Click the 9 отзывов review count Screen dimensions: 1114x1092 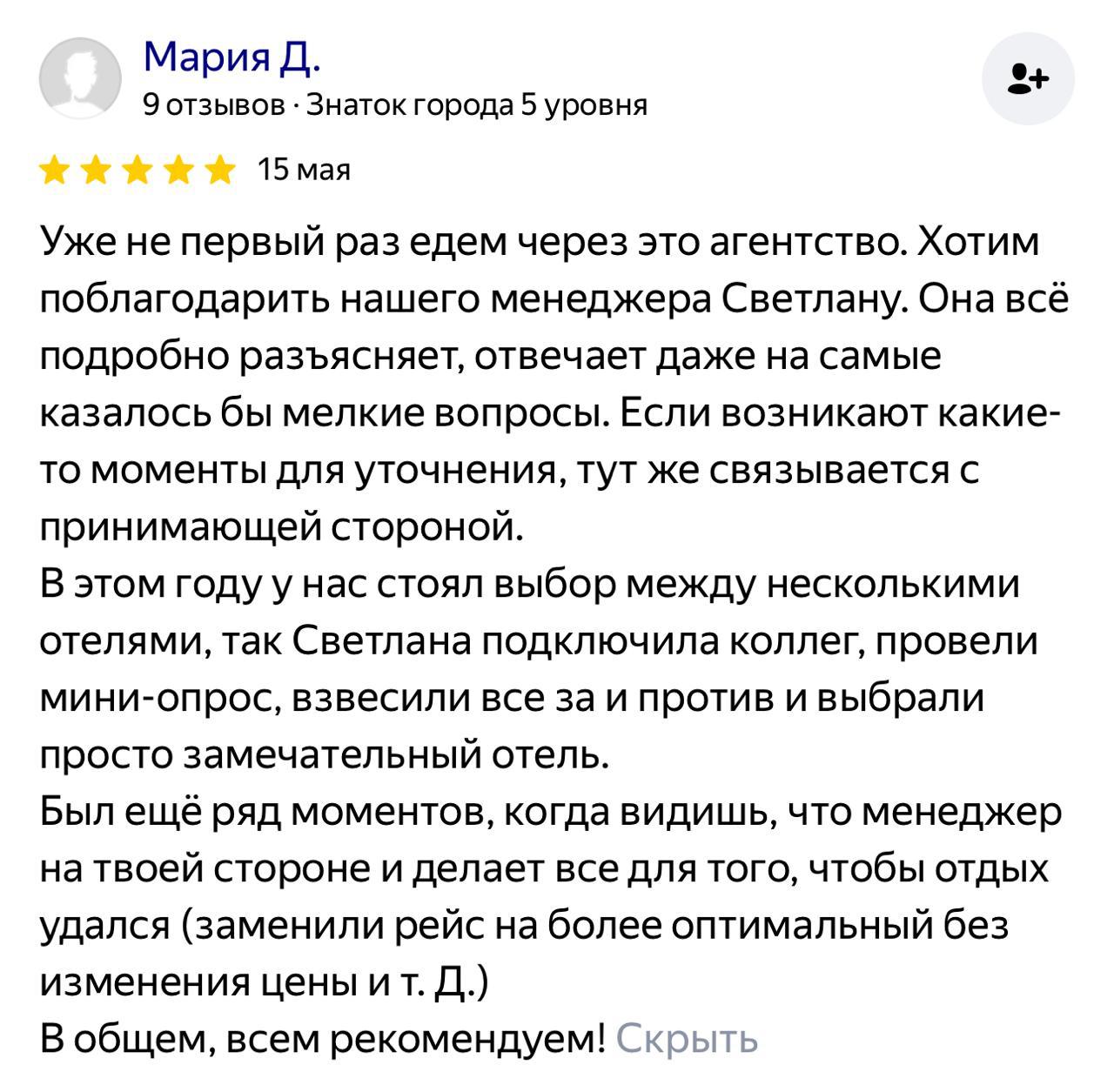(213, 105)
